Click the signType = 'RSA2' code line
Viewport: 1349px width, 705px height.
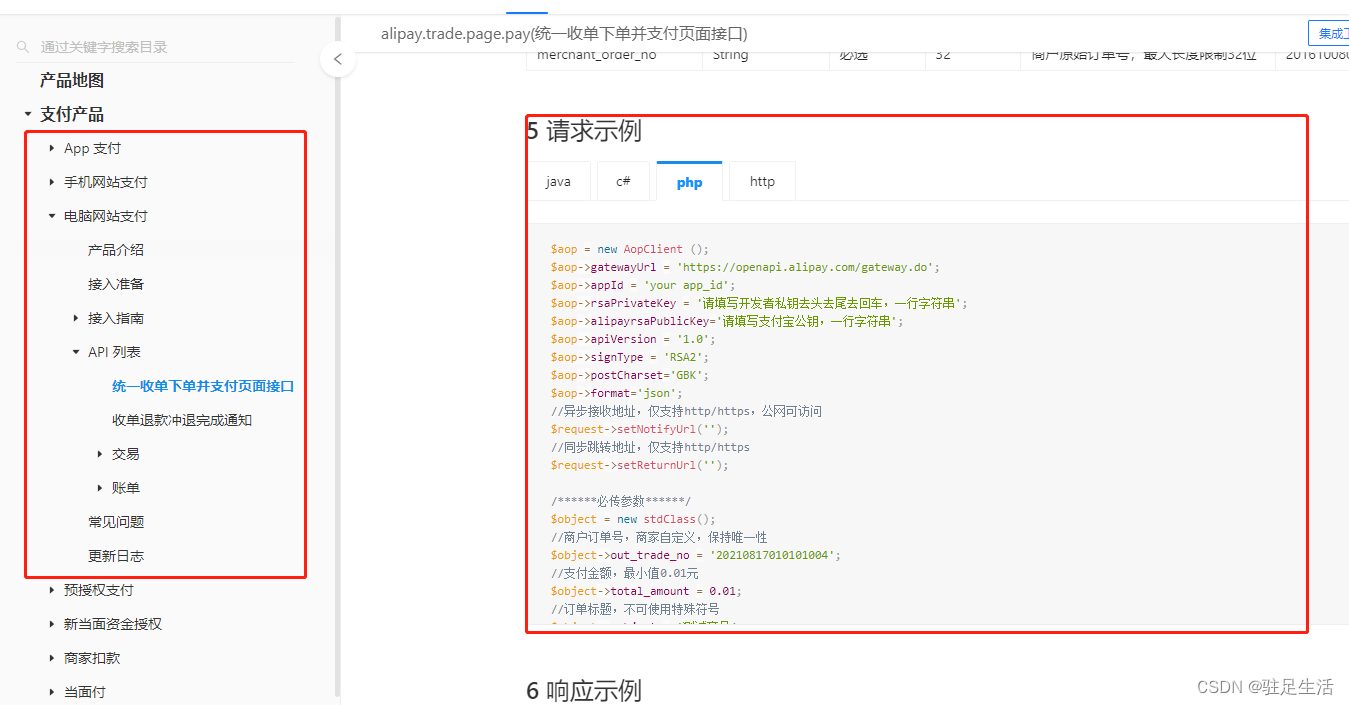pos(630,357)
